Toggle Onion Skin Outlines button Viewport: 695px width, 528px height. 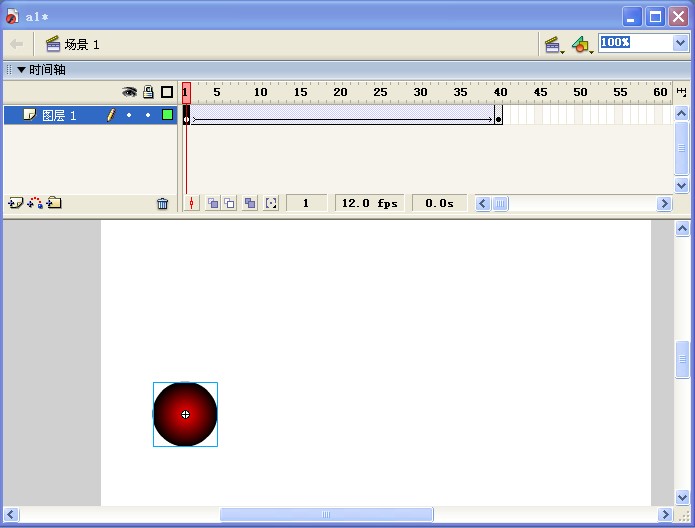tap(229, 203)
